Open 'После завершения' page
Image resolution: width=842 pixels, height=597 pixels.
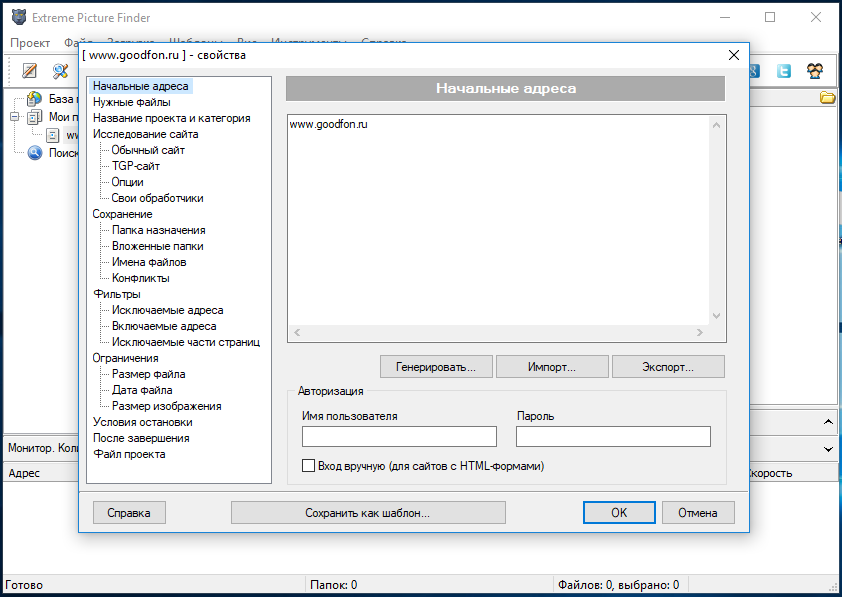tap(141, 438)
